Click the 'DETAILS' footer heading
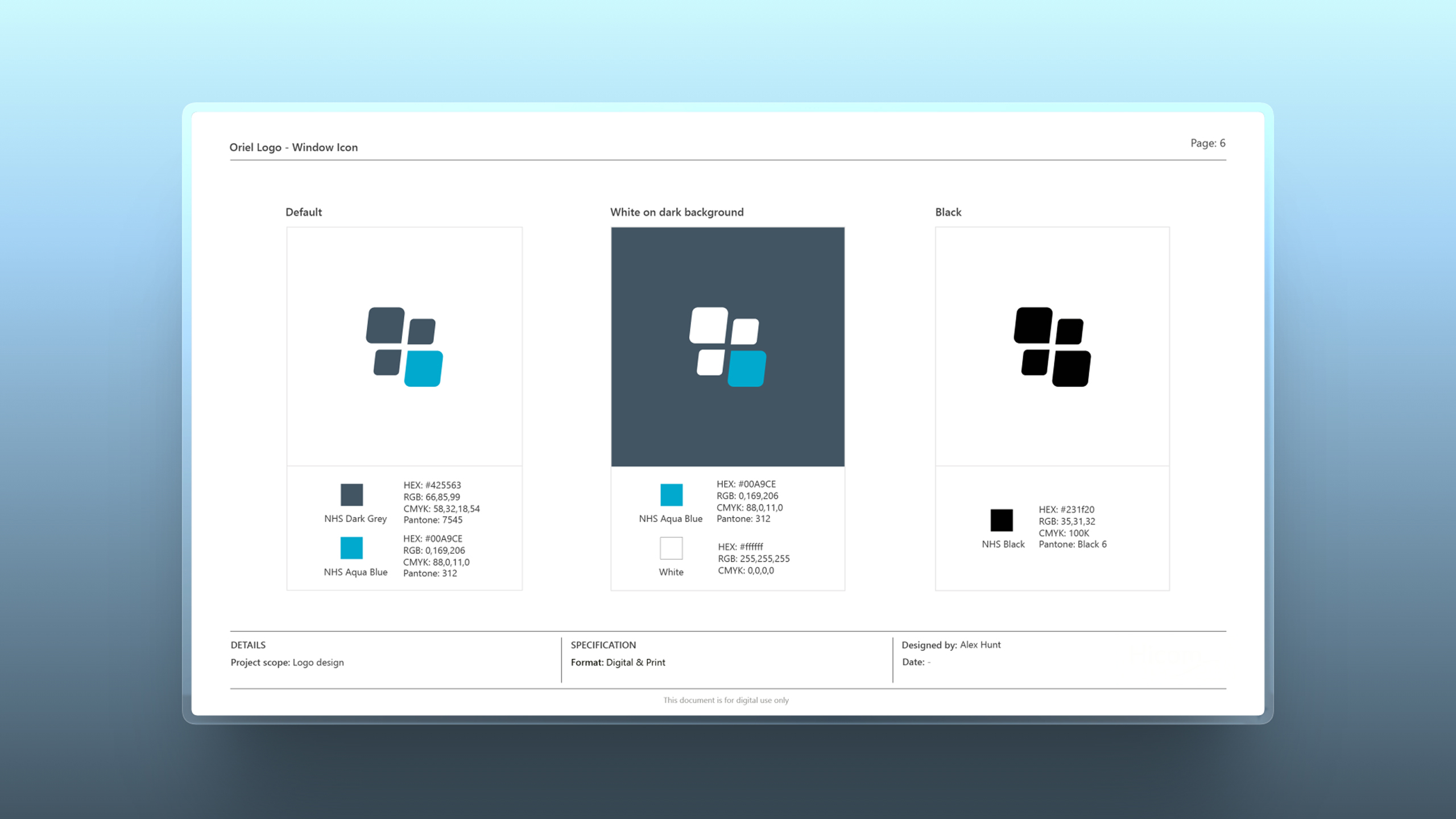The width and height of the screenshot is (1456, 819). (248, 645)
